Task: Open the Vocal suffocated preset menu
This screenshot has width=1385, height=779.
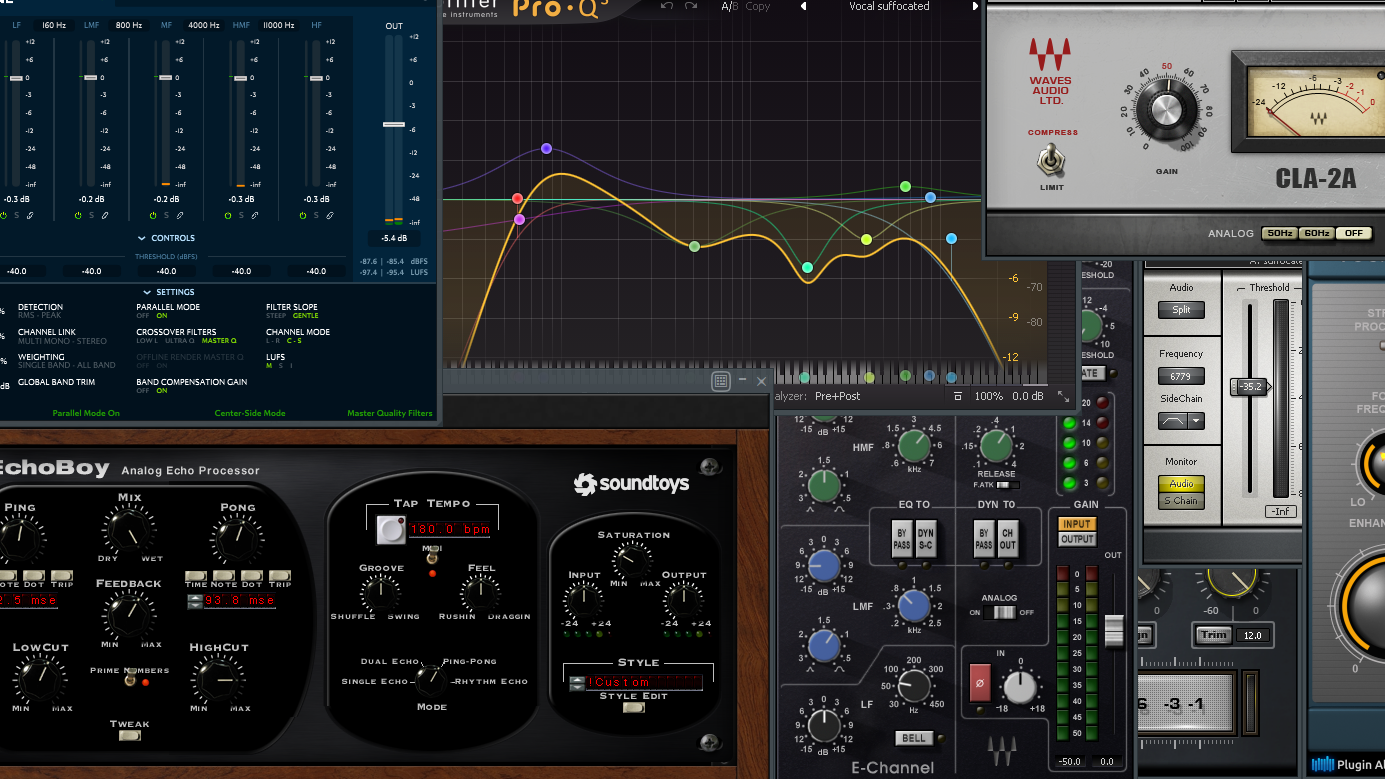Action: pyautogui.click(x=889, y=6)
